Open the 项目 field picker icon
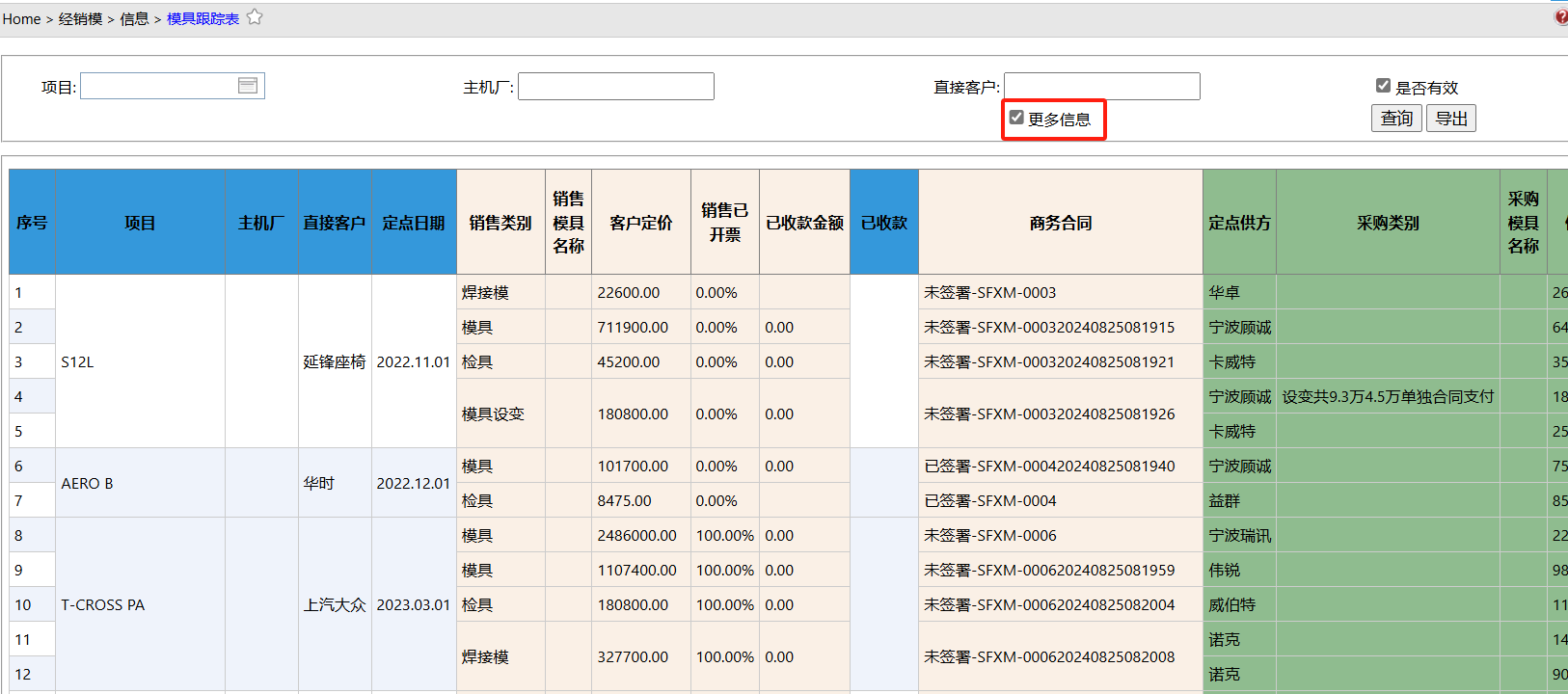Screen dimensions: 1568x694 point(248,86)
